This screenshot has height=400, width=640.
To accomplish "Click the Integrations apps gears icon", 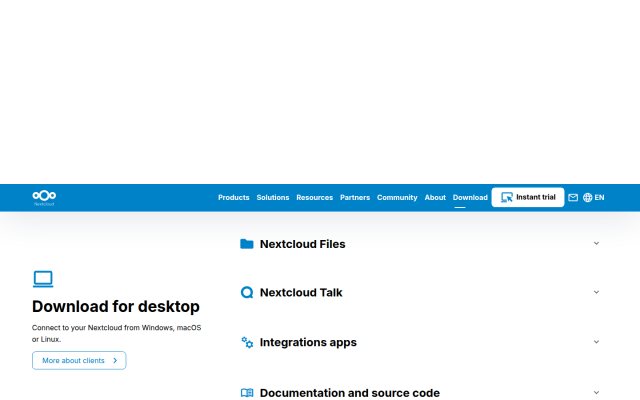I will 247,342.
